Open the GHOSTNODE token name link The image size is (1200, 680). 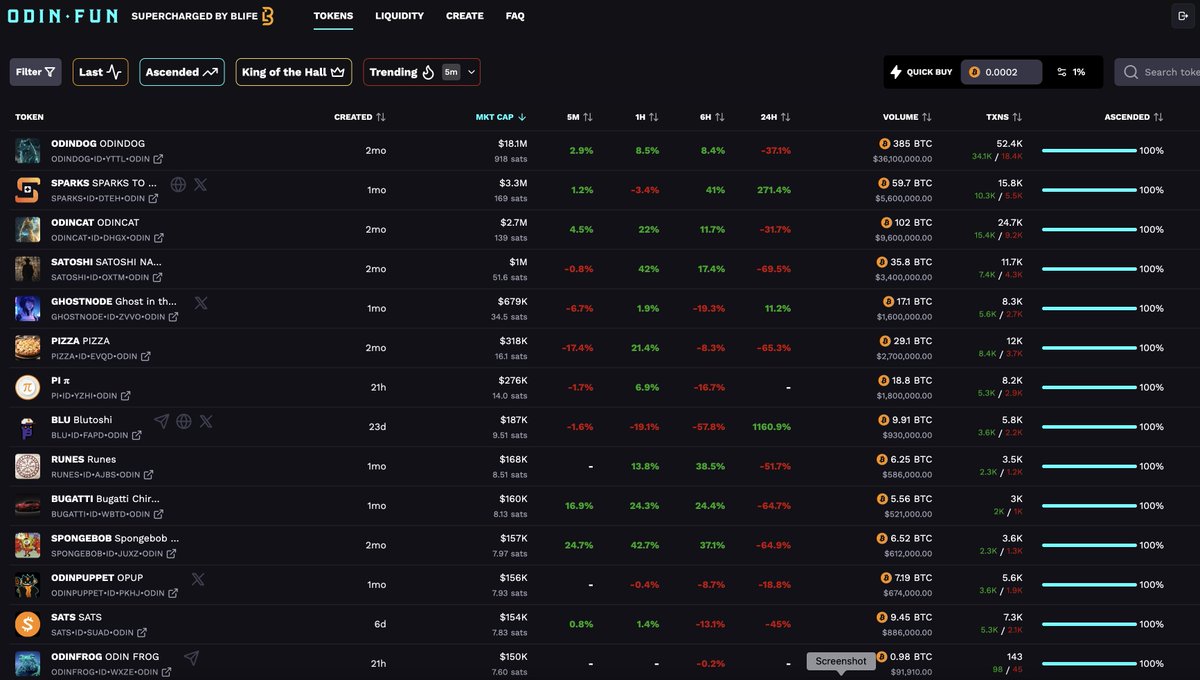click(x=114, y=302)
